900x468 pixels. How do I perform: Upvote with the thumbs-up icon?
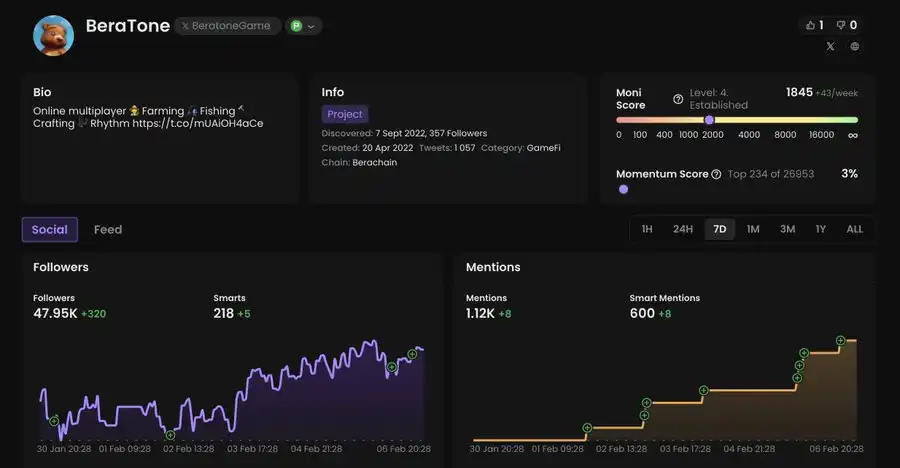click(x=814, y=25)
